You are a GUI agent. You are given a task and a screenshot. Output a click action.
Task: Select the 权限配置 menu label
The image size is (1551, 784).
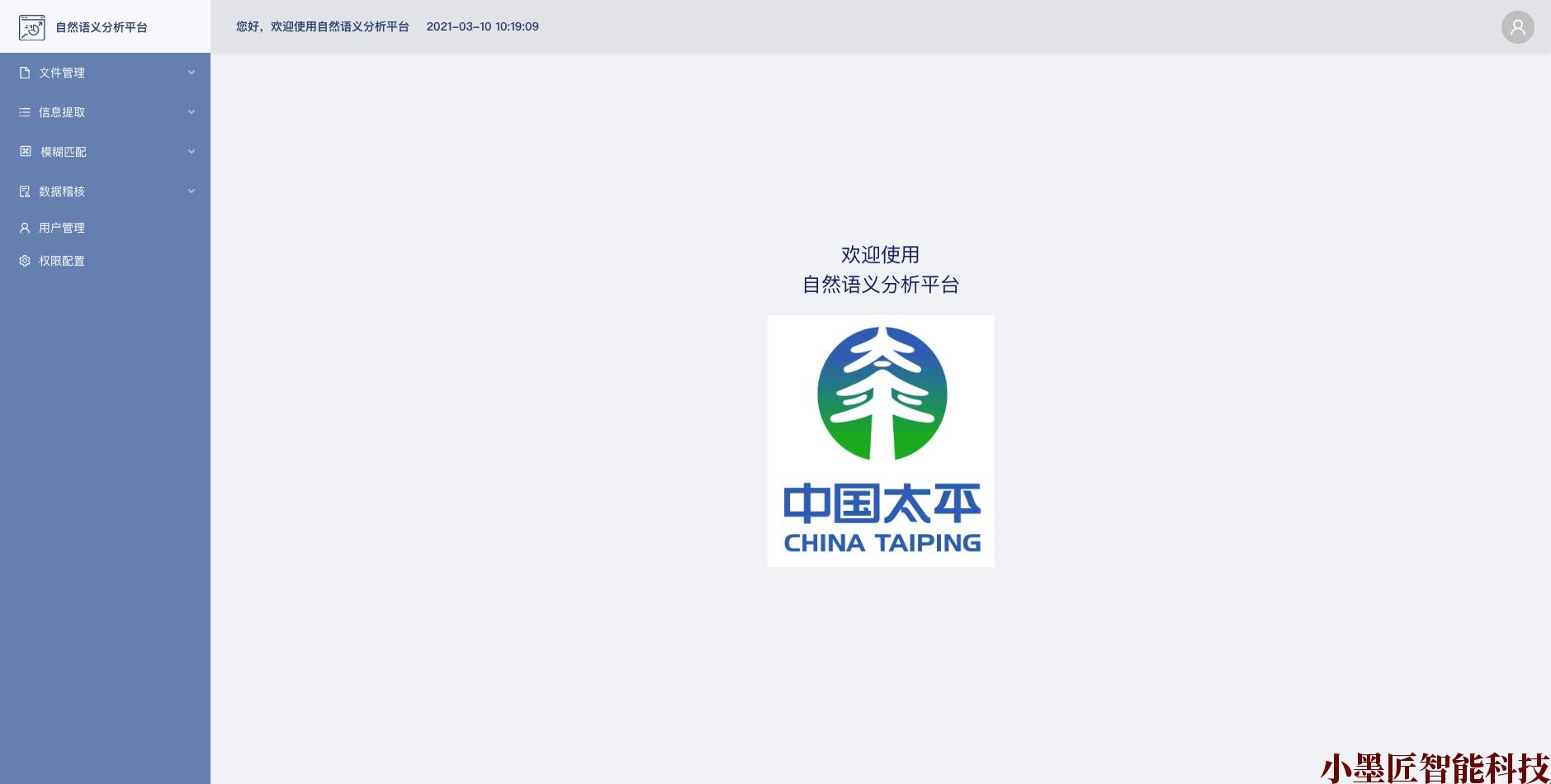coord(62,261)
